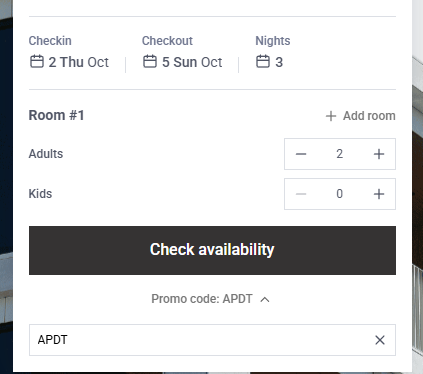Click the Checkout calendar icon
423x374 pixels.
[150, 61]
